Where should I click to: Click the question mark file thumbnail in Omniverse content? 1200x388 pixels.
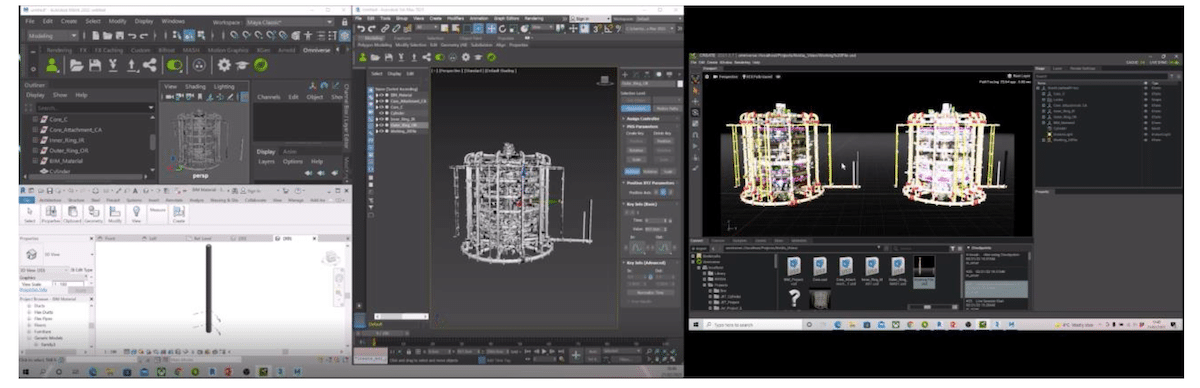pyautogui.click(x=795, y=298)
